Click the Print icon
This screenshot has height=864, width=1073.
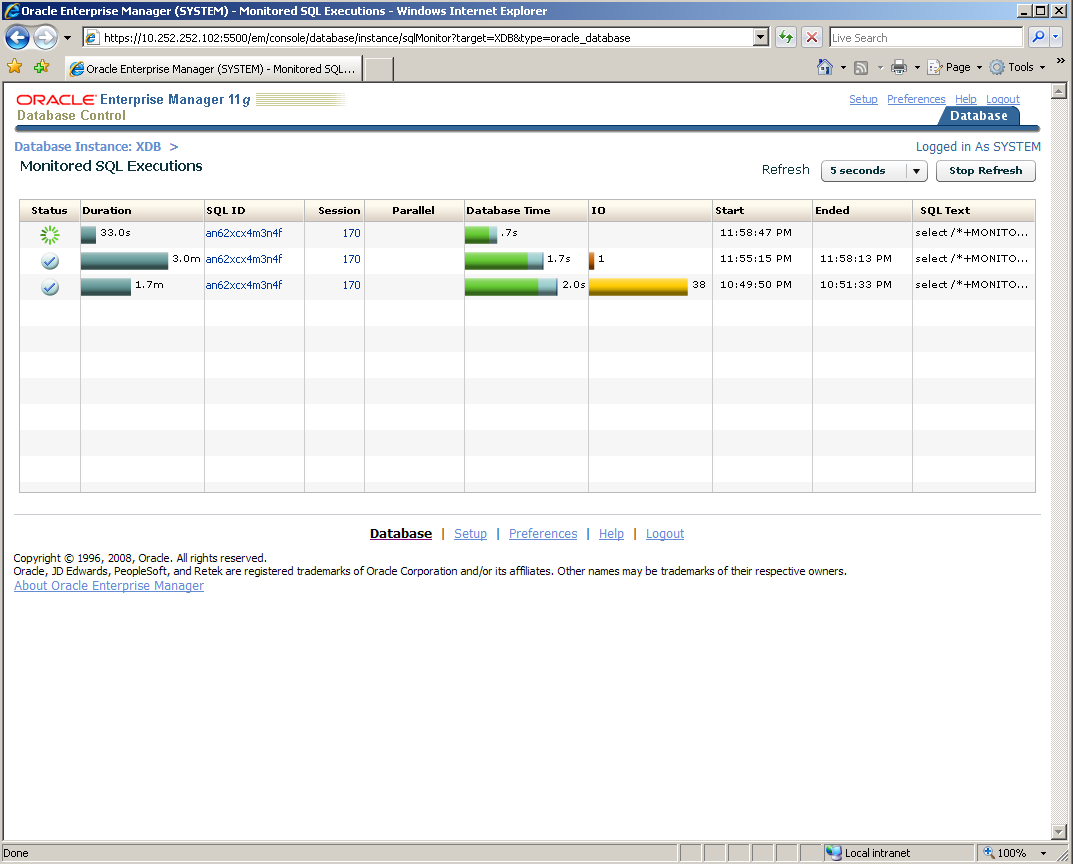(899, 67)
